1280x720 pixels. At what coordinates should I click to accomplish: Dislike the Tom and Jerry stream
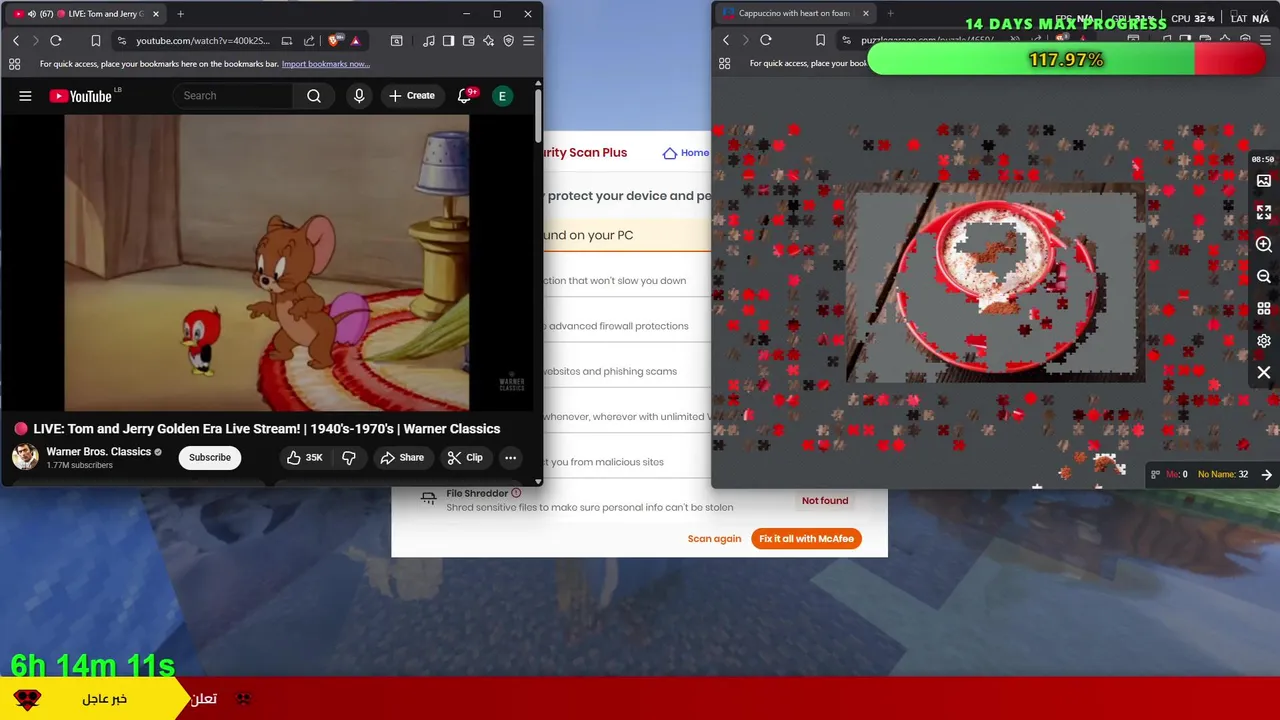(x=349, y=458)
